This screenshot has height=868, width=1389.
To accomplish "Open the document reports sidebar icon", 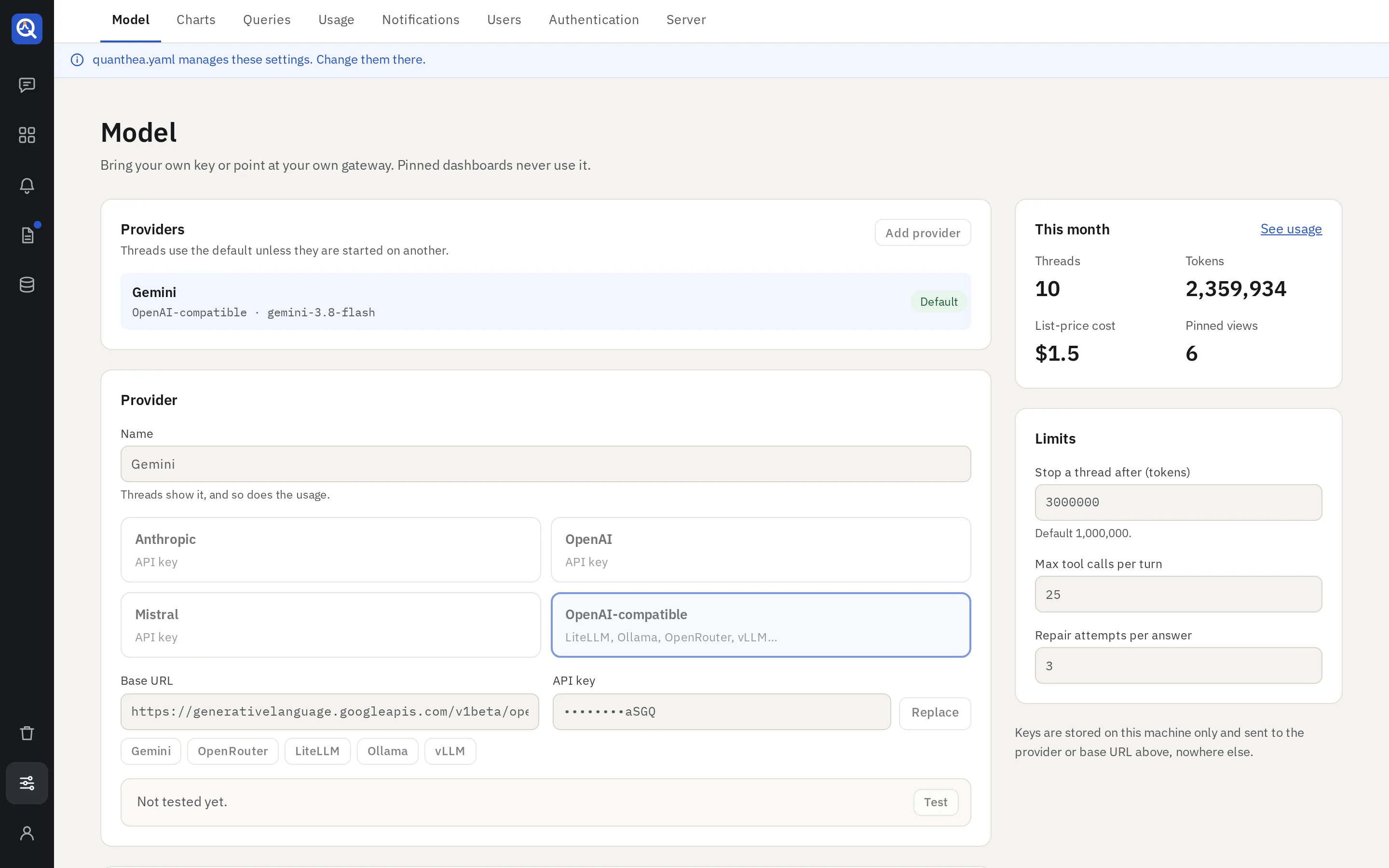I will pyautogui.click(x=27, y=235).
